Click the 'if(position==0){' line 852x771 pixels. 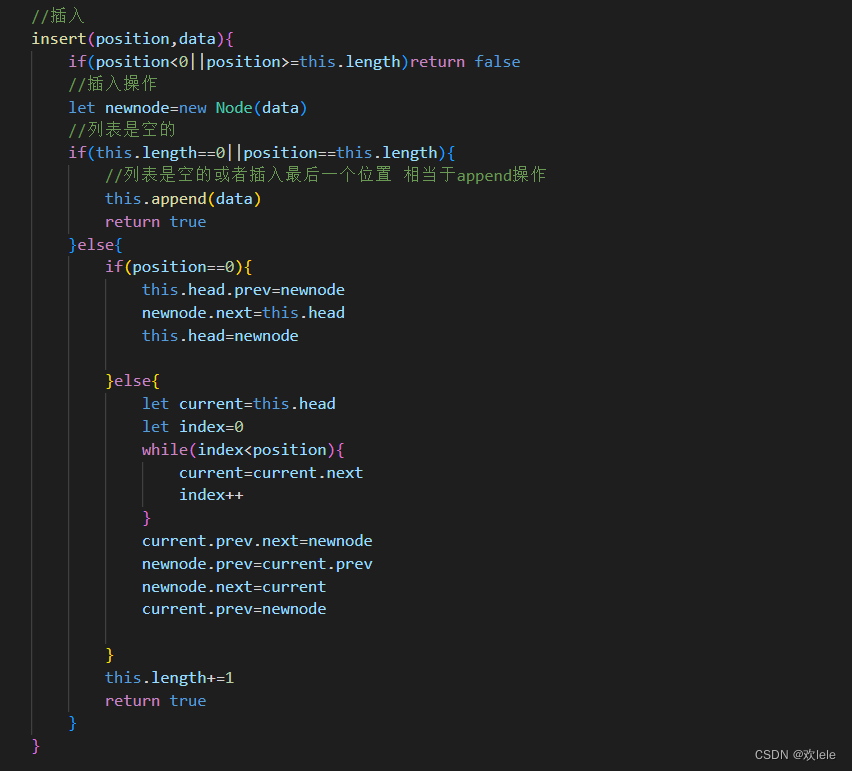click(179, 267)
